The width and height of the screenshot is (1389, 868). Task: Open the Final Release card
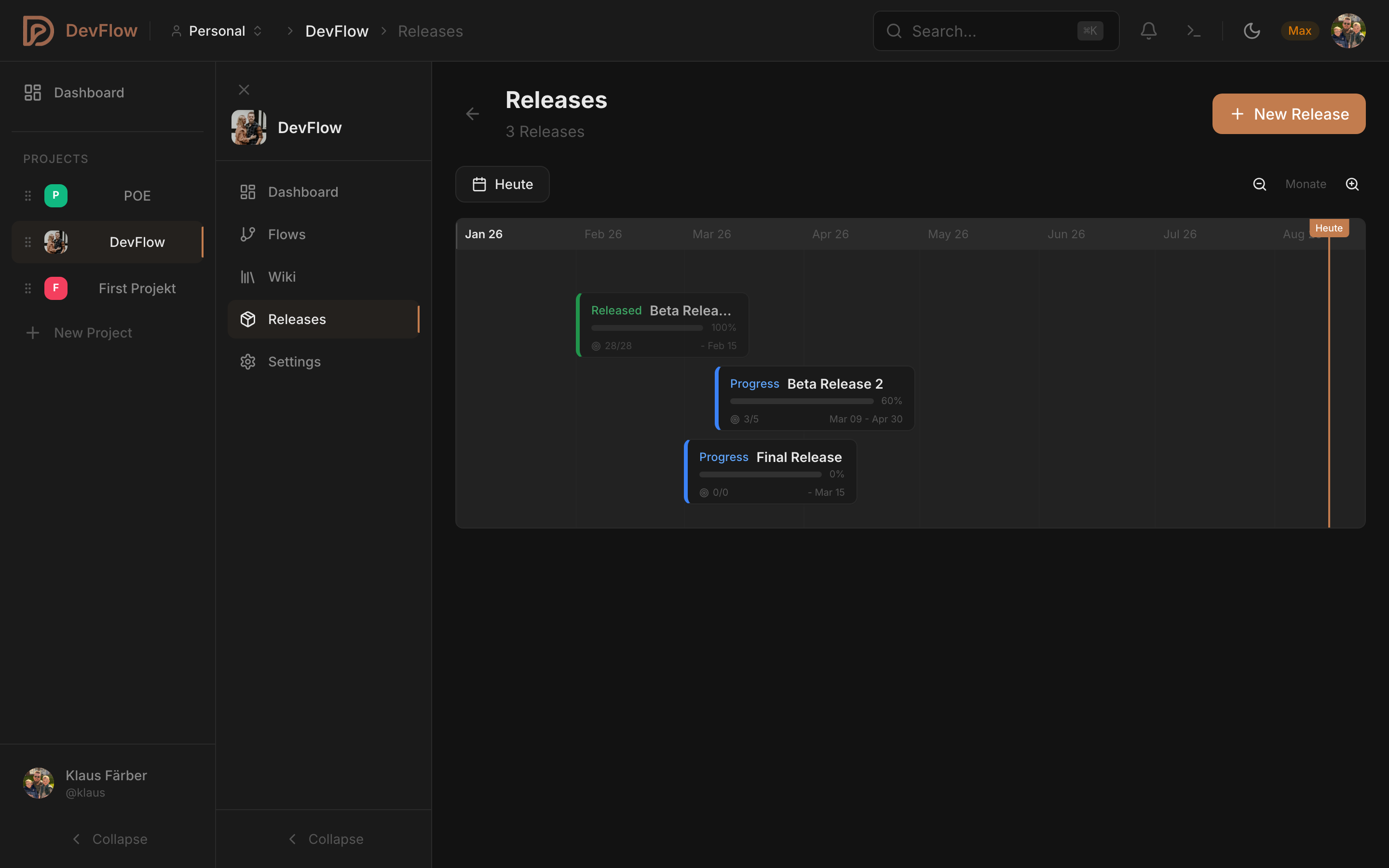pyautogui.click(x=770, y=472)
